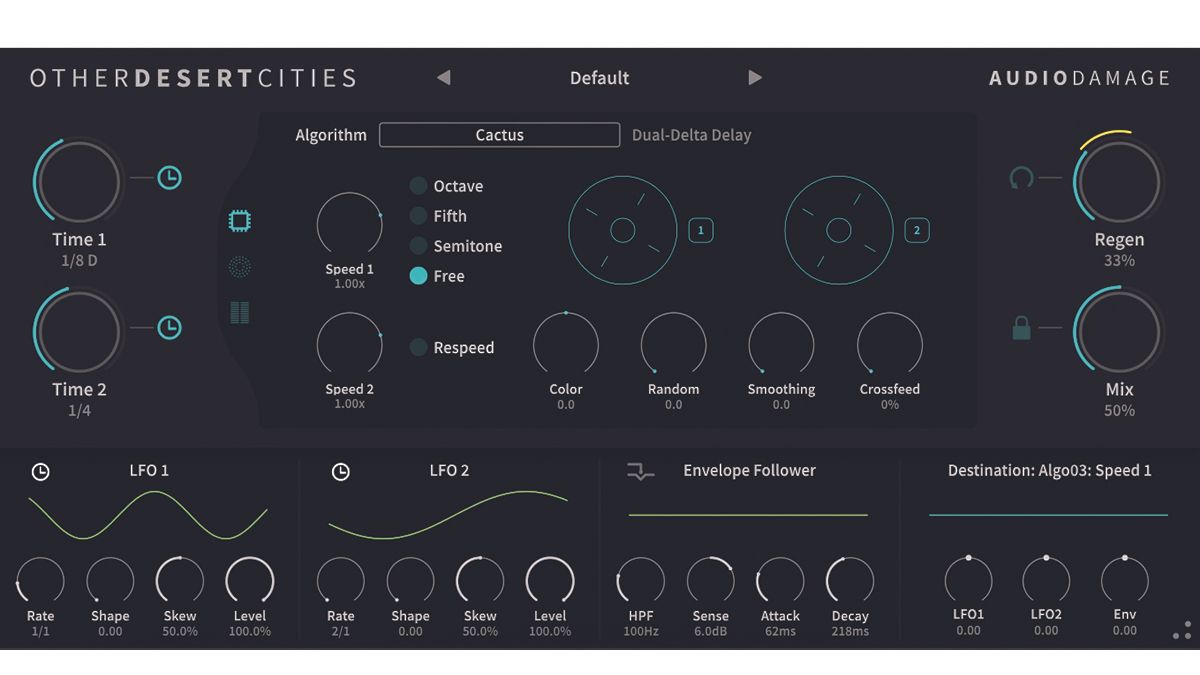This screenshot has width=1200, height=675.
Task: Click the resize dots corner icon
Action: pos(1182,630)
